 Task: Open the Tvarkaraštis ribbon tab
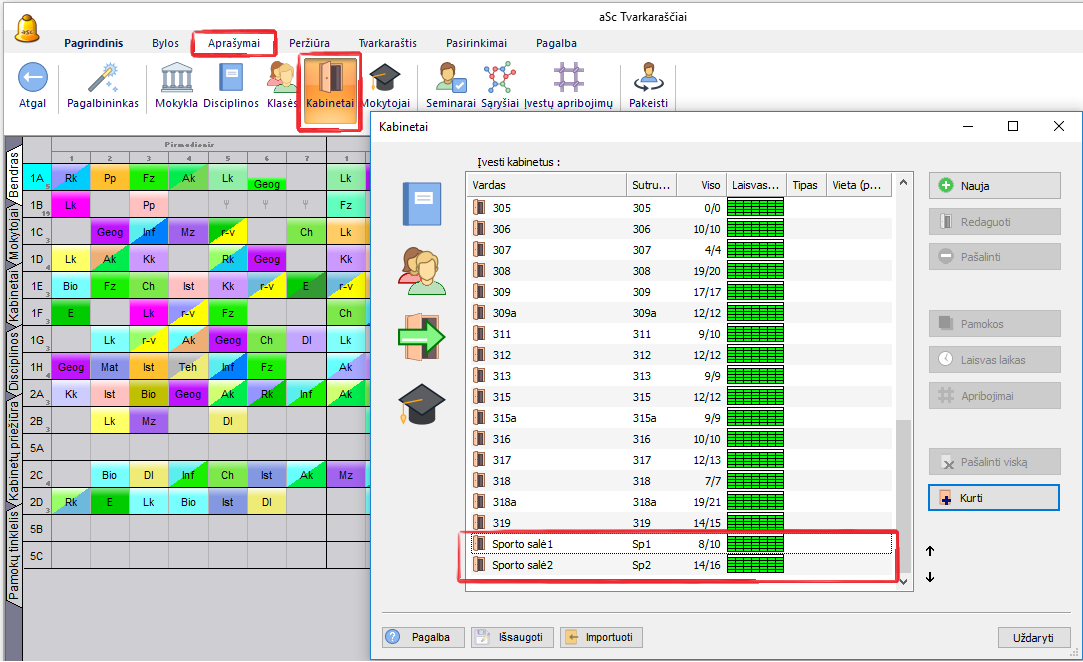[388, 43]
